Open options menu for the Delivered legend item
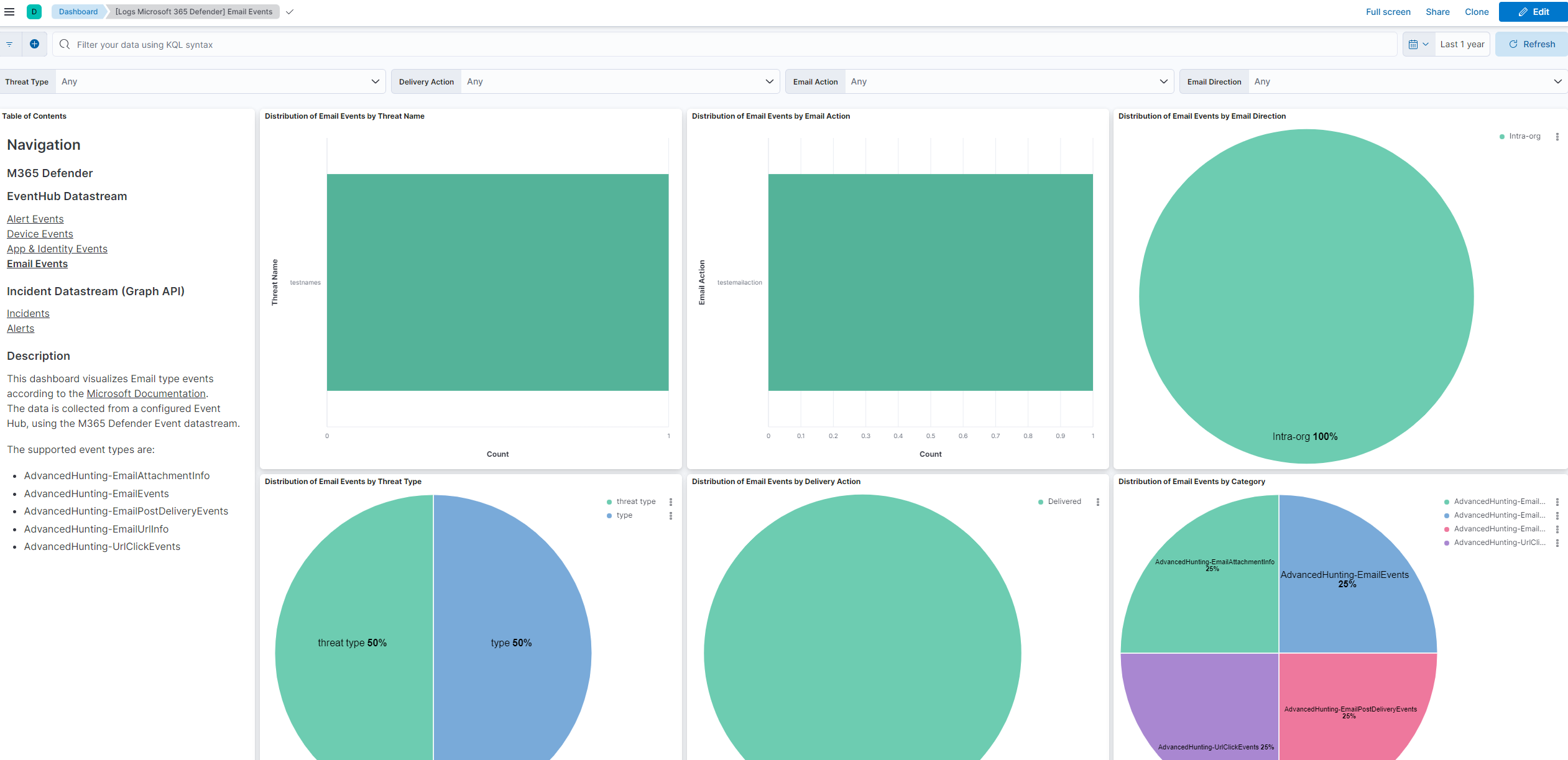Viewport: 1568px width, 760px height. [x=1097, y=501]
